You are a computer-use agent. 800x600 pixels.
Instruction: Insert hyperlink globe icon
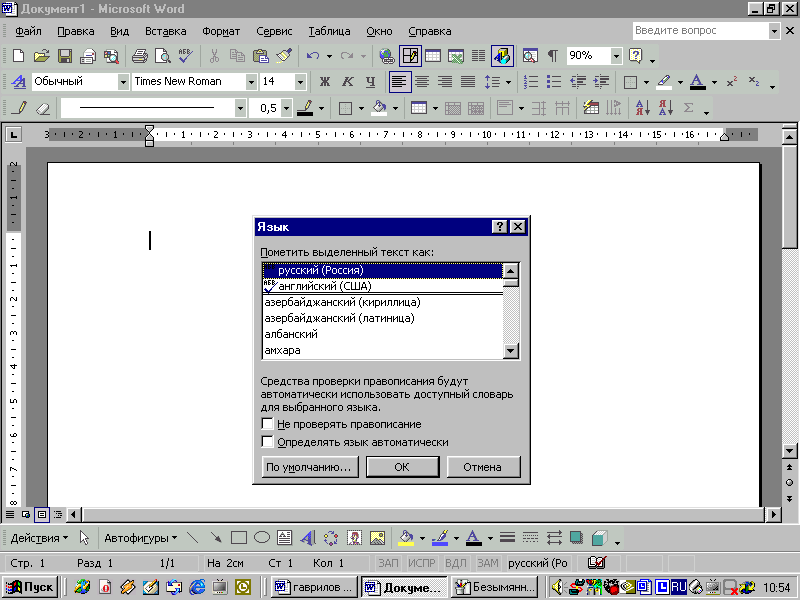387,56
